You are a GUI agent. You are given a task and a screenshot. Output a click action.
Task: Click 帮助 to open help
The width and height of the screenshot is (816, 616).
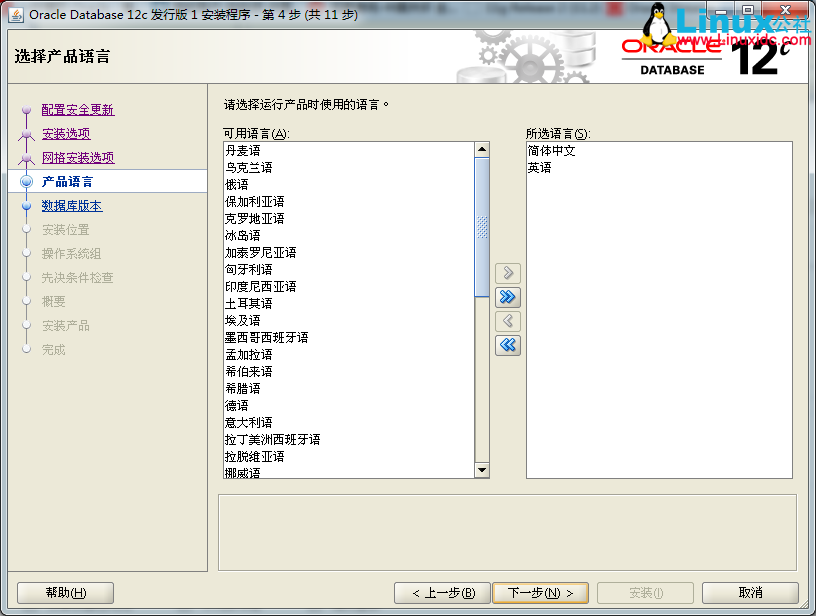coord(64,592)
